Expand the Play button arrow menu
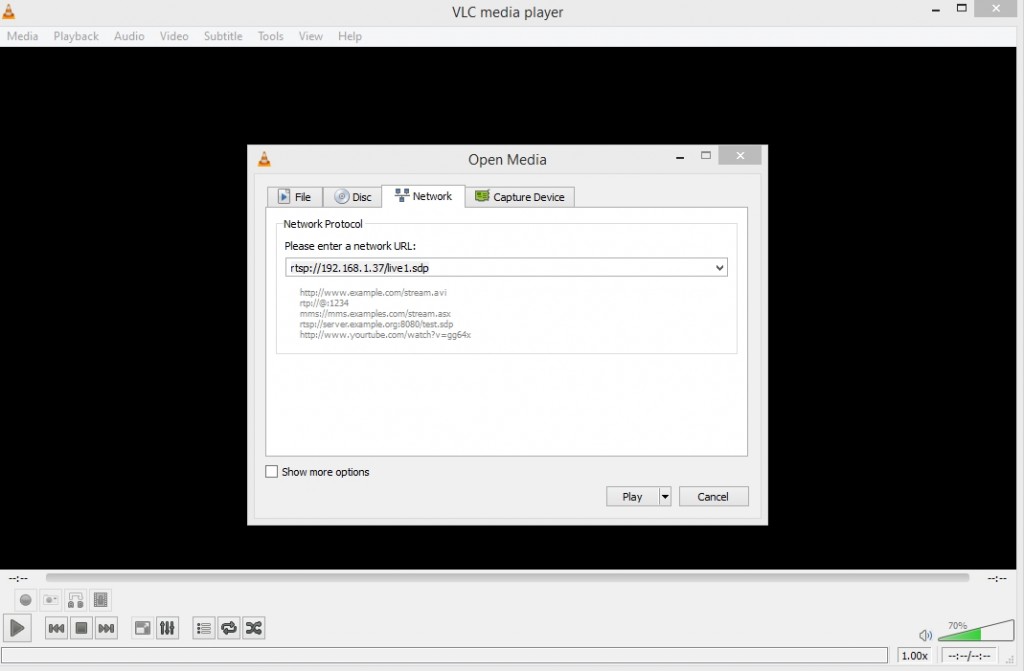 [x=664, y=496]
